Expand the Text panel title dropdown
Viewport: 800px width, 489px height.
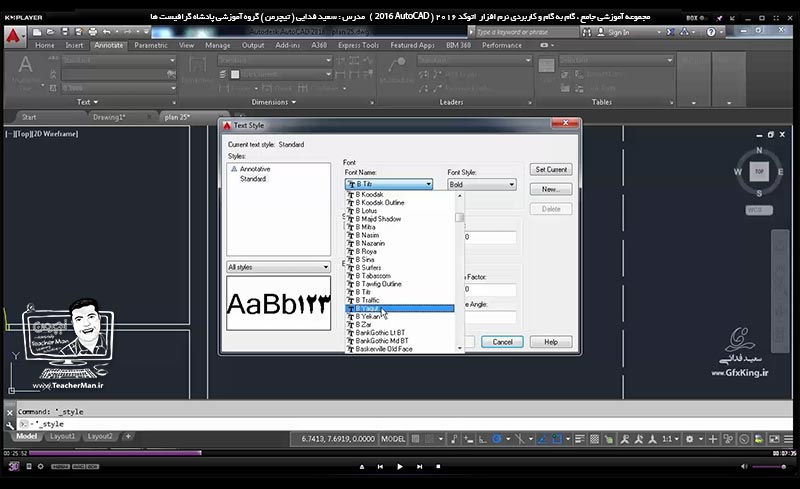[x=87, y=102]
